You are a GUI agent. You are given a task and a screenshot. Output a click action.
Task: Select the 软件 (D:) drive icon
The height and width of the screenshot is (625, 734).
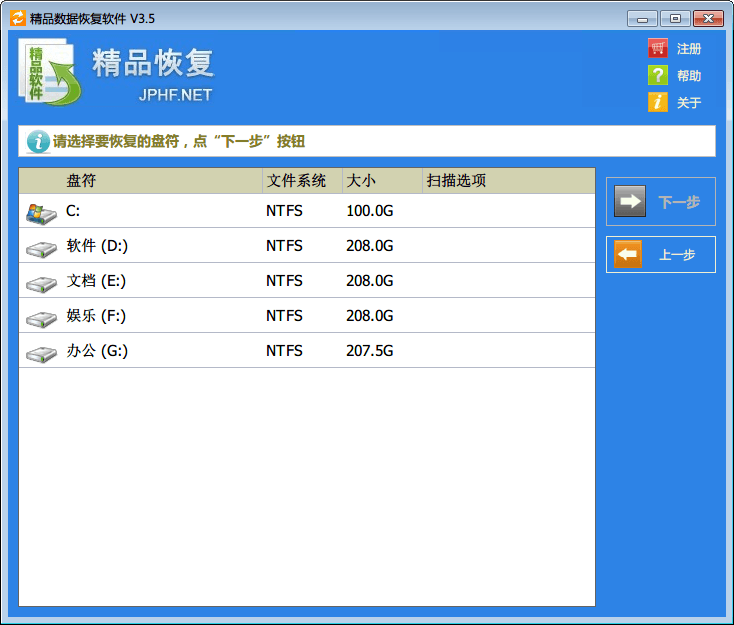pos(41,249)
